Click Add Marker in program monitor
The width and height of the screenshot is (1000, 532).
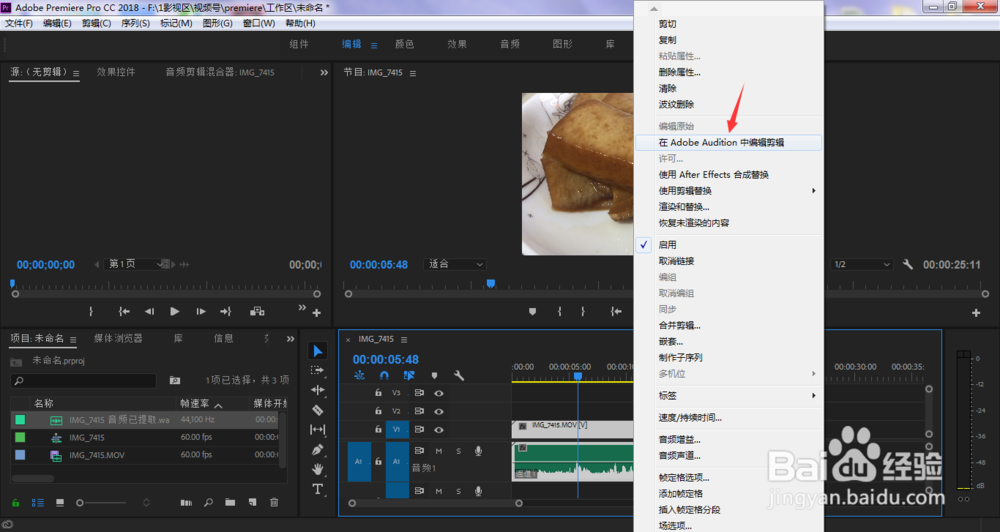point(533,311)
